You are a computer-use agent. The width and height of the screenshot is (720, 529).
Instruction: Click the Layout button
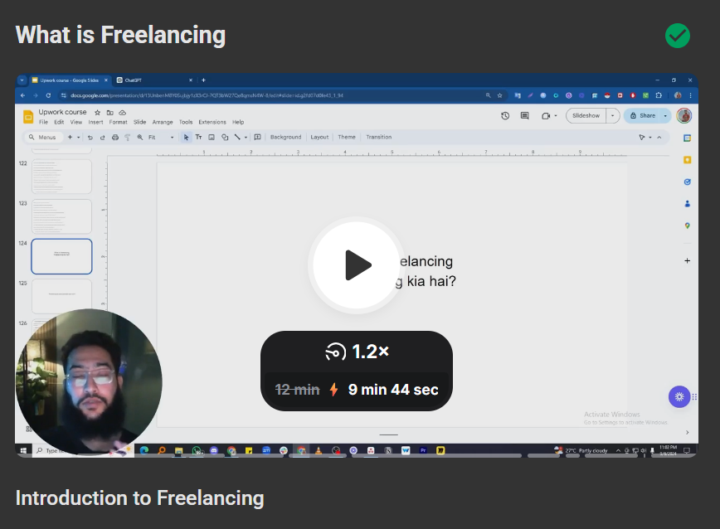pyautogui.click(x=320, y=137)
